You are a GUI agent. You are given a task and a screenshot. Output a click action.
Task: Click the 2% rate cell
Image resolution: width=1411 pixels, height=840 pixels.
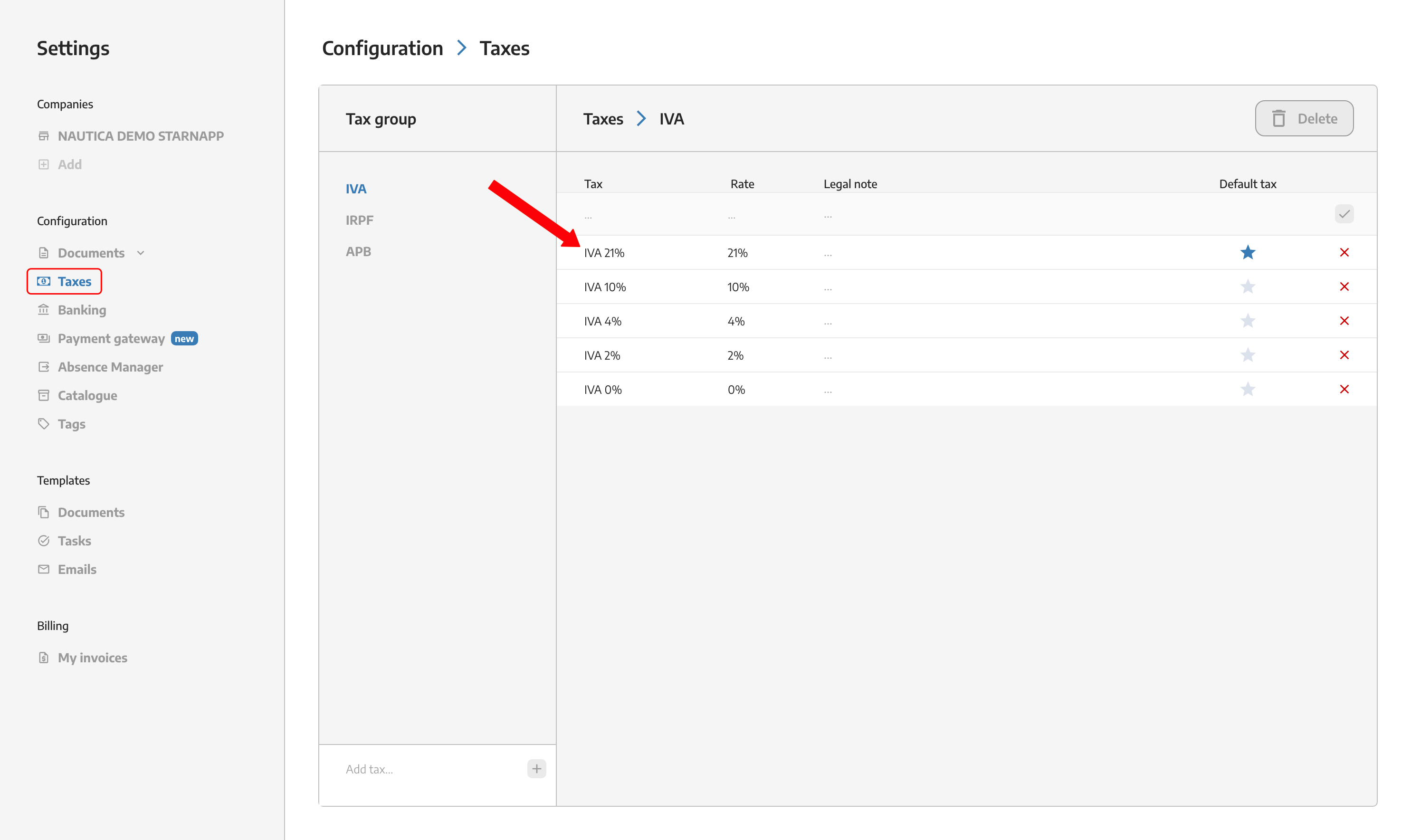tap(735, 355)
